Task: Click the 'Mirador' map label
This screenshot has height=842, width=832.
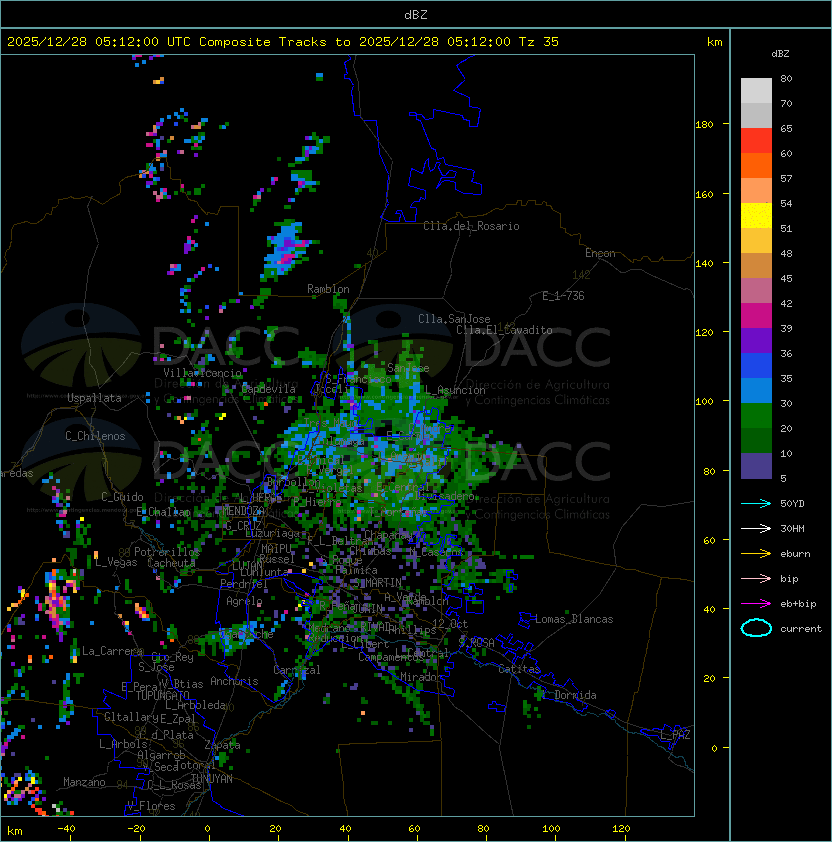Action: click(422, 677)
